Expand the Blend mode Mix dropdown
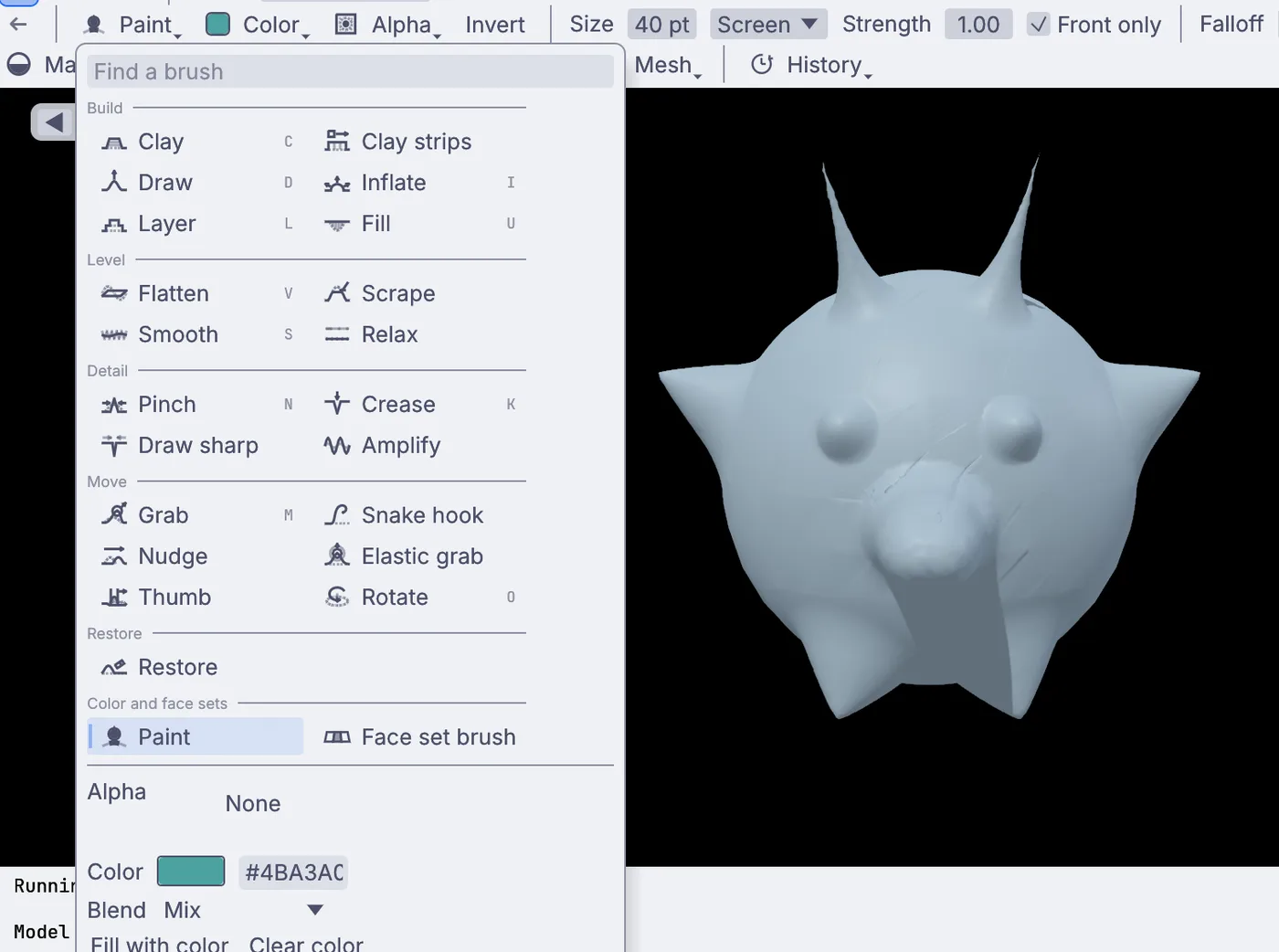 point(243,910)
